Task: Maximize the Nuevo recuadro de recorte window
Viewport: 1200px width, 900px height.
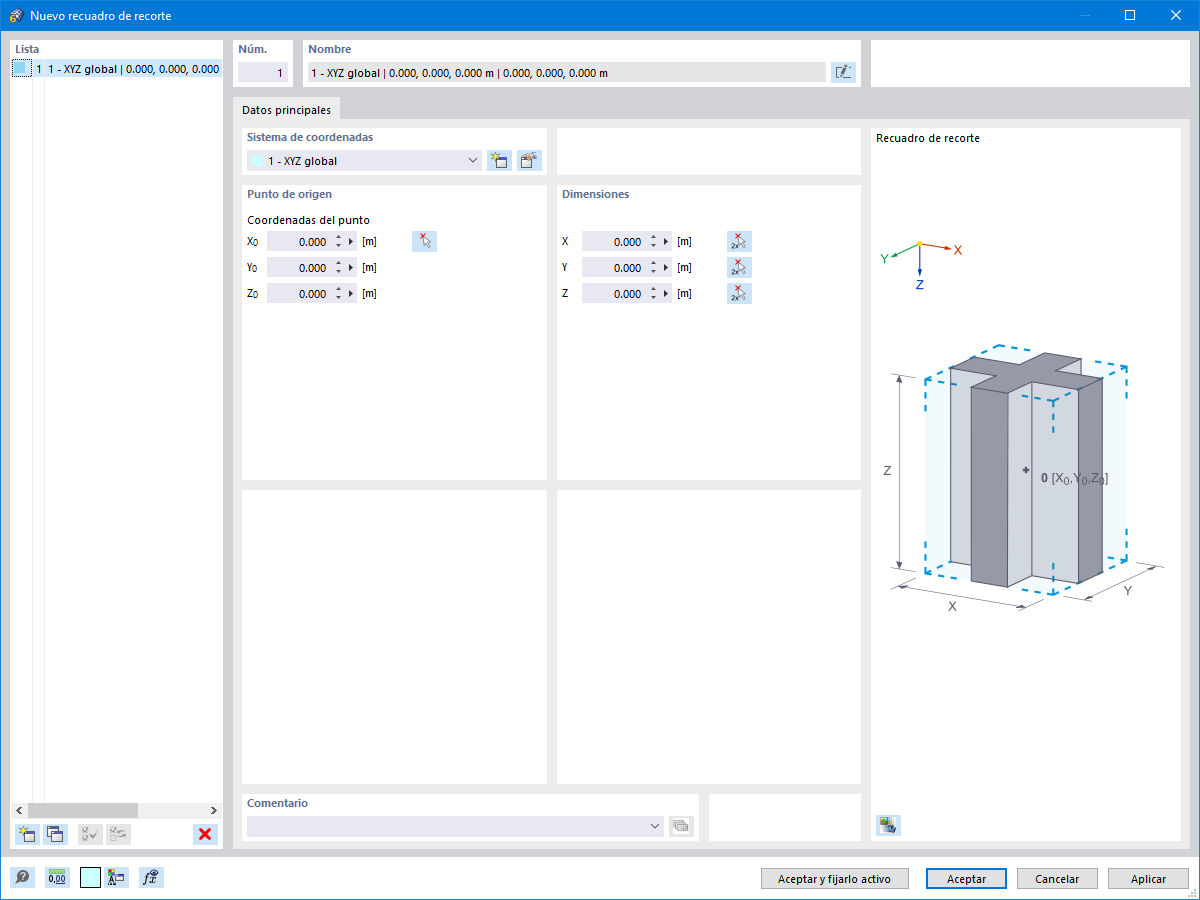Action: point(1130,15)
